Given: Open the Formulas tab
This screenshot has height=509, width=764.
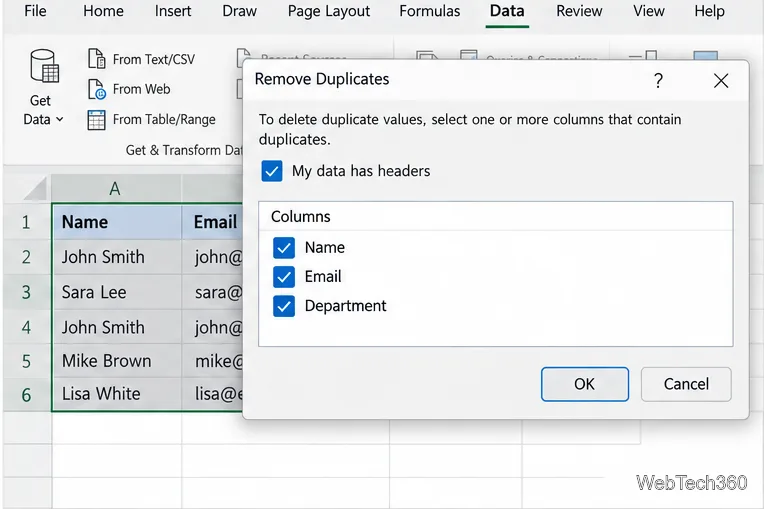Looking at the screenshot, I should tap(429, 11).
